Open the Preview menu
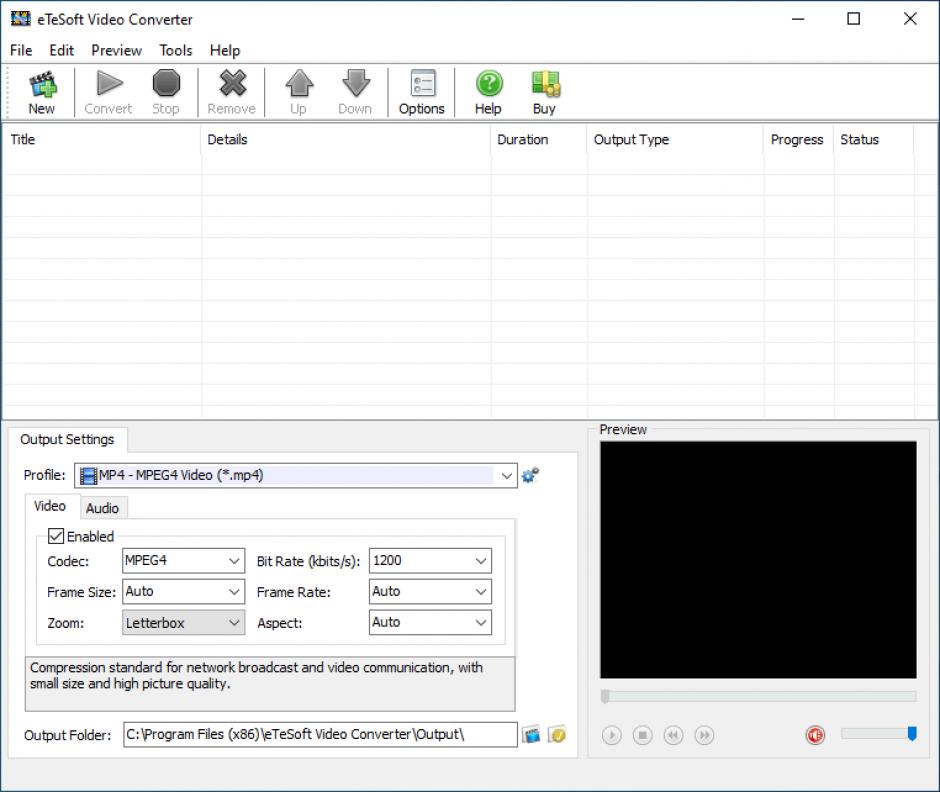 pyautogui.click(x=116, y=50)
